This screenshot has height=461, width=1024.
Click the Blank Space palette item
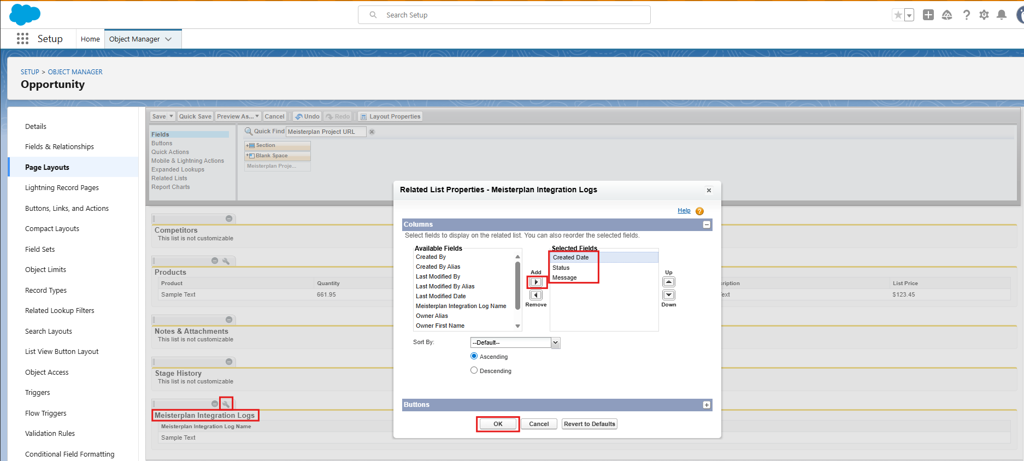point(277,155)
